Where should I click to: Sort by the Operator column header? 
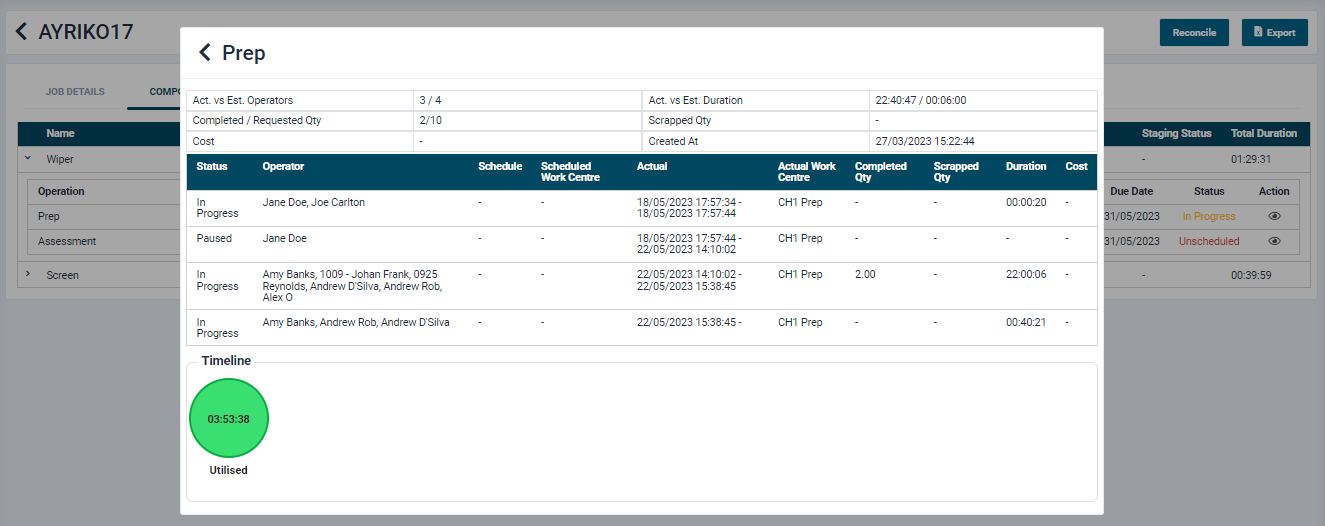[x=283, y=167]
